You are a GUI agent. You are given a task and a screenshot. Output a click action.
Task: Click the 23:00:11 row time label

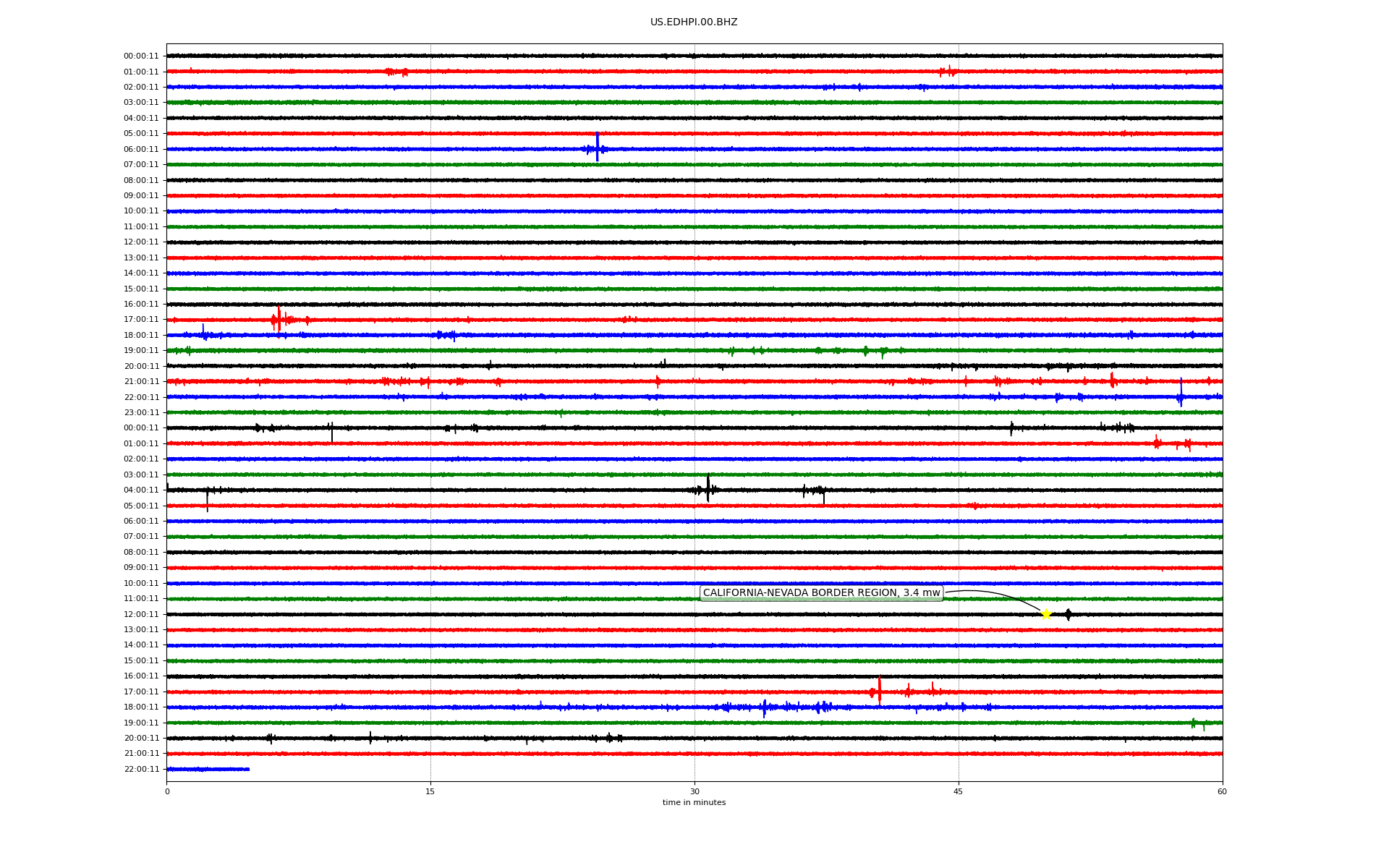tap(141, 412)
